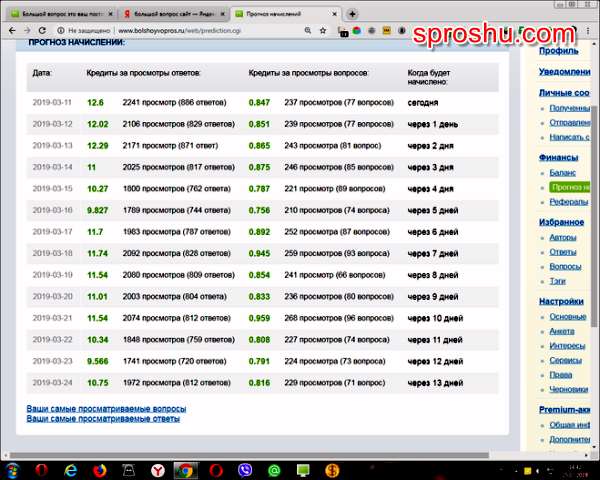The image size is (600, 480).
Task: Click the address bar URL field
Action: 200,31
